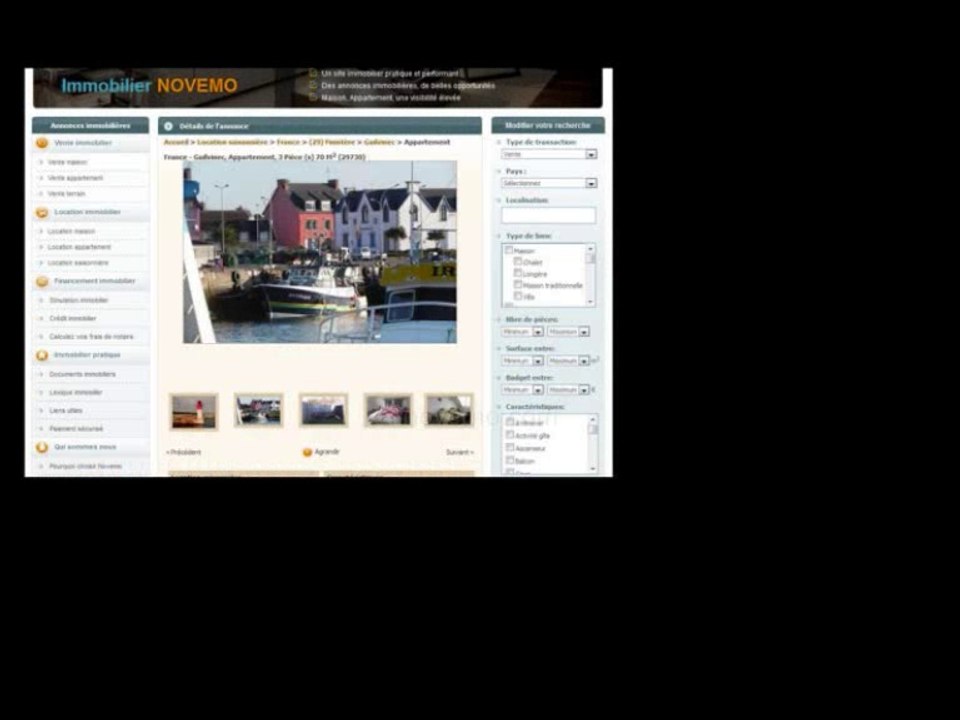Screen dimensions: 960x720
Task: Open Vente appartement link
Action: point(75,178)
